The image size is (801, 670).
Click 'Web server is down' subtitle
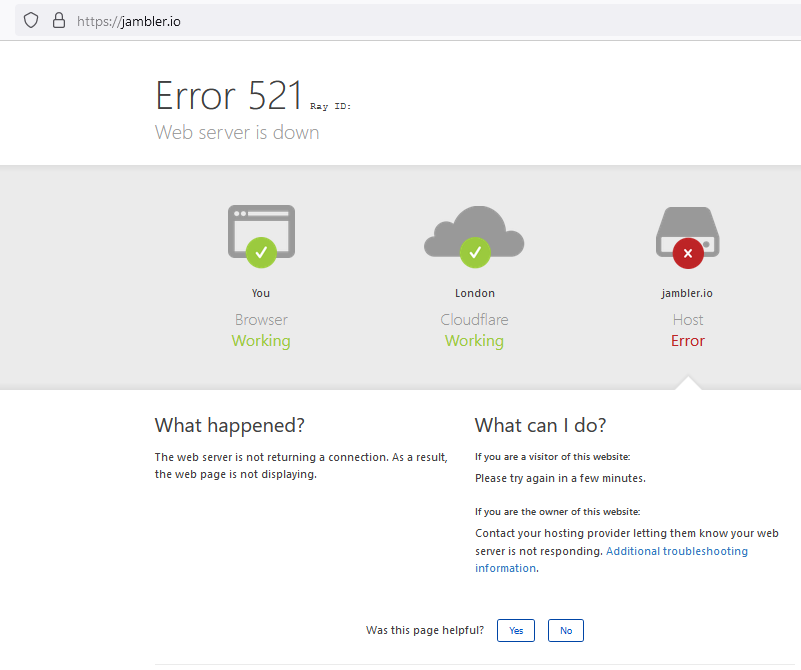click(x=237, y=133)
